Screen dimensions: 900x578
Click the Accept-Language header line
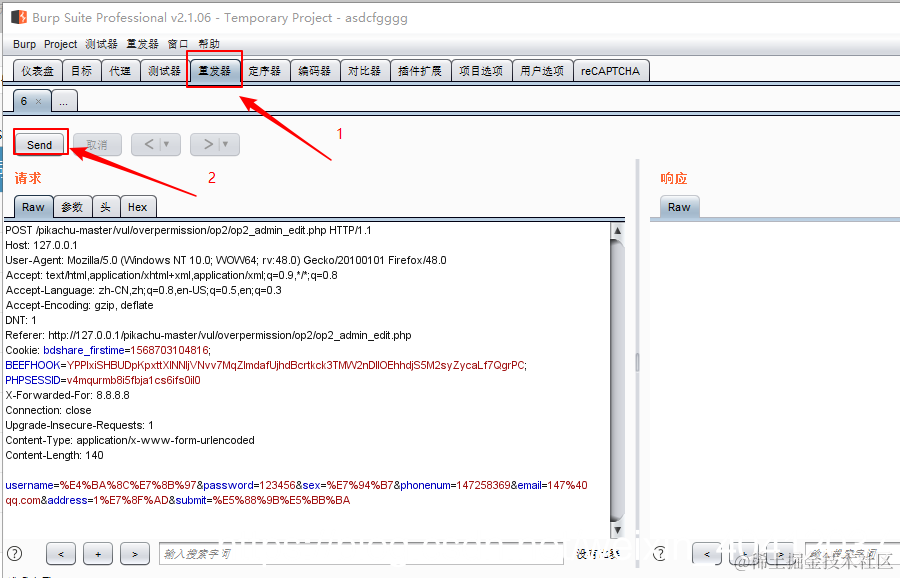point(143,290)
